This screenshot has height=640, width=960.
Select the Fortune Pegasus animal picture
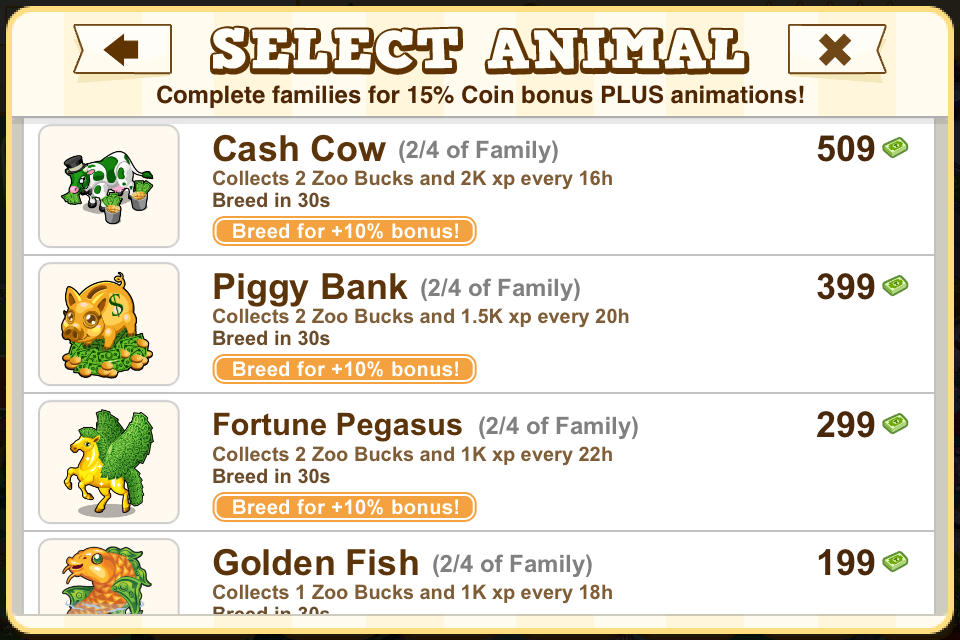point(108,462)
